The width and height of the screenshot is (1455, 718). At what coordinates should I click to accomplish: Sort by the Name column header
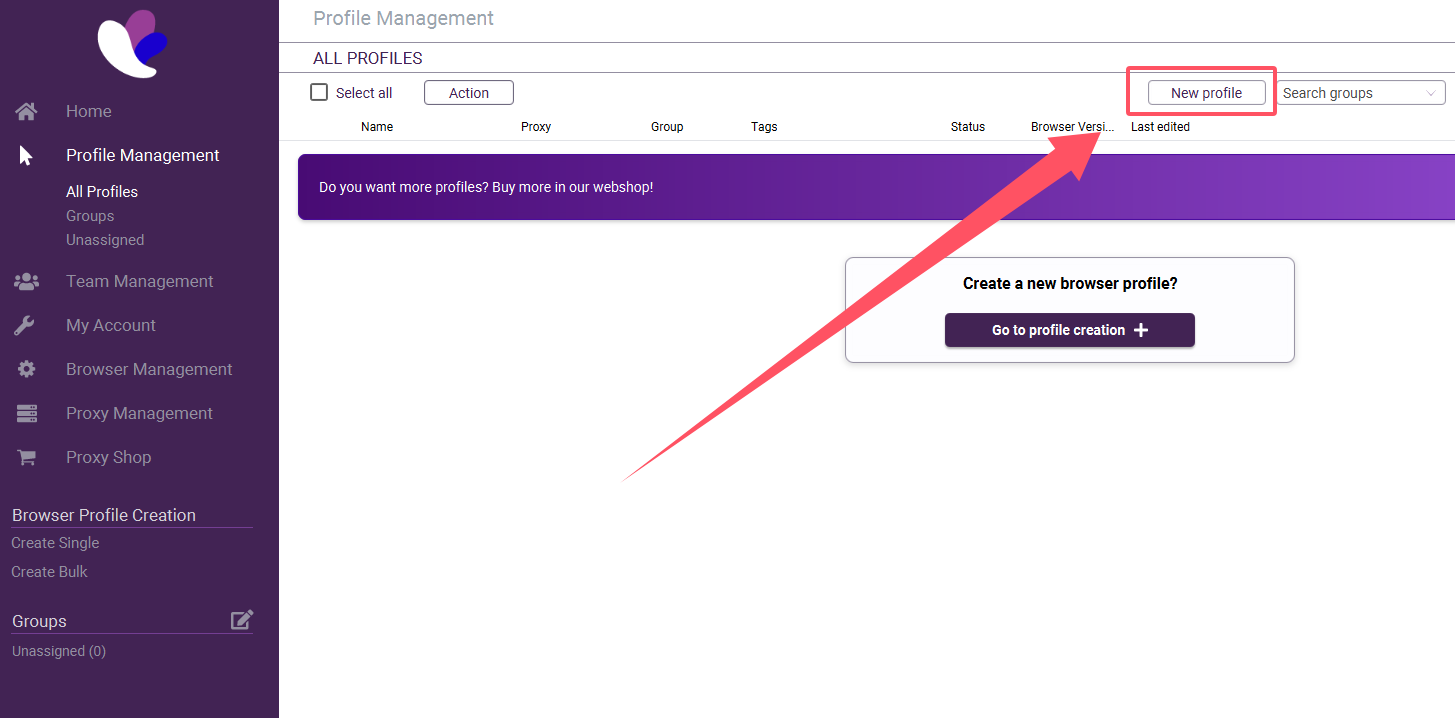377,127
